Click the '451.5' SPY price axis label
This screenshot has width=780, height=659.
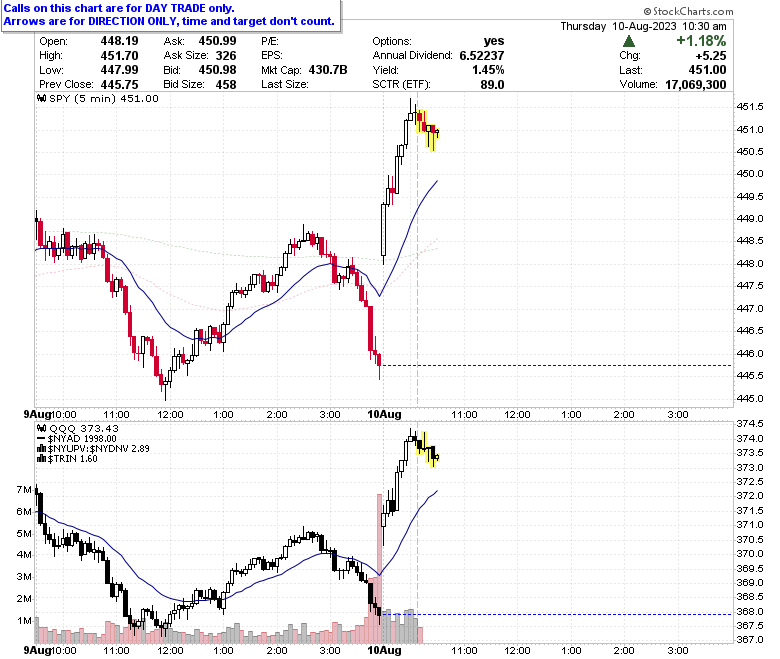749,106
